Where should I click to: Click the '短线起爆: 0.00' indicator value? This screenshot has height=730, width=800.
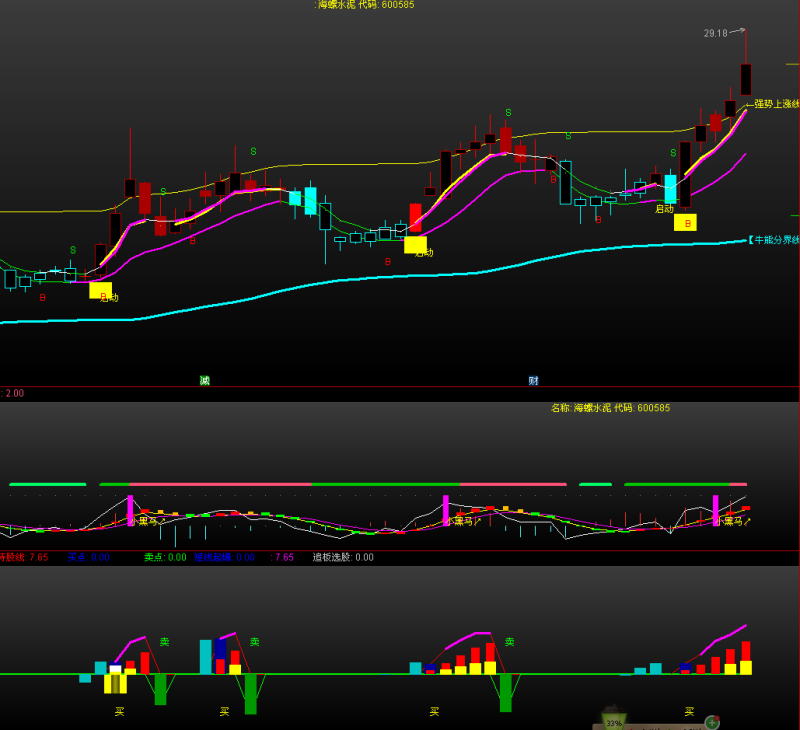tap(224, 557)
